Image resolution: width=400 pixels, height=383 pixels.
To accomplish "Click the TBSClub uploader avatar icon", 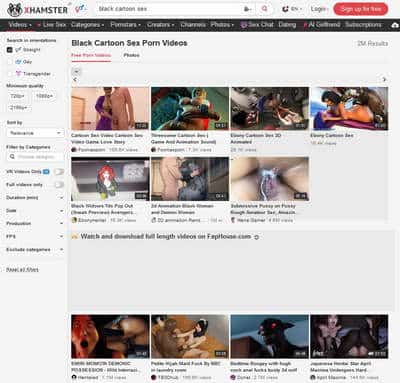I will coord(154,378).
